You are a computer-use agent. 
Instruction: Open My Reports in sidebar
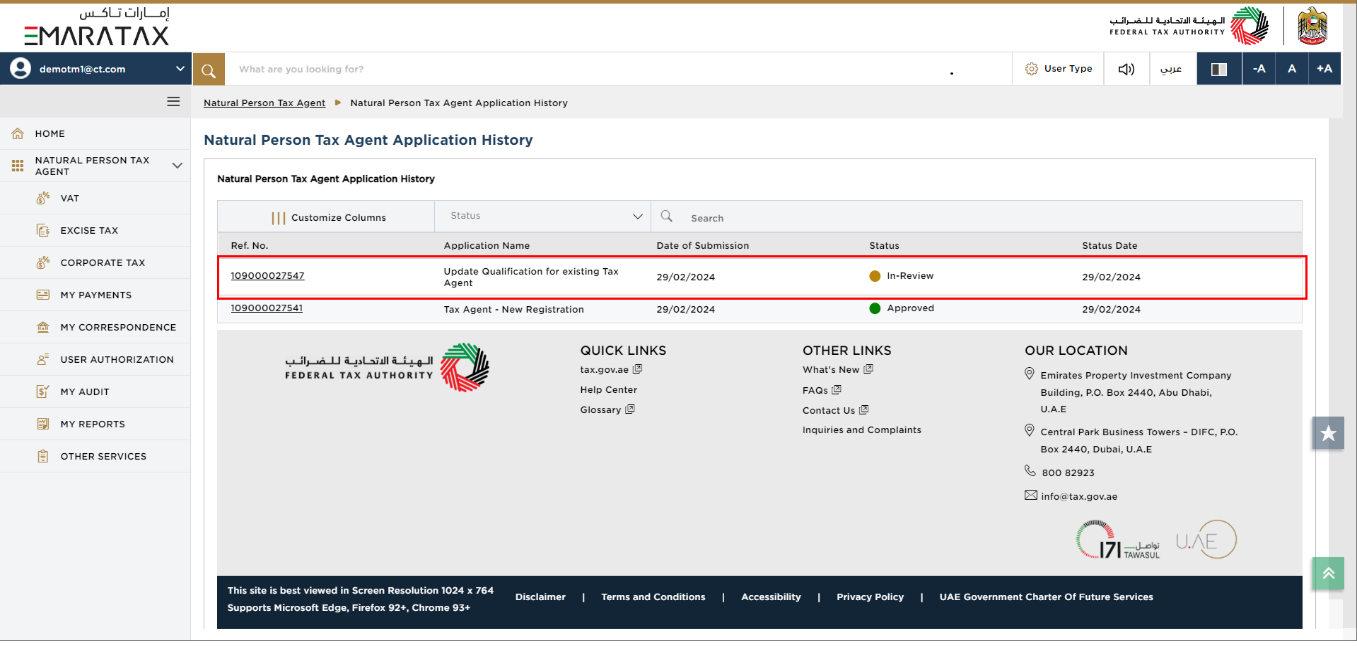(93, 424)
